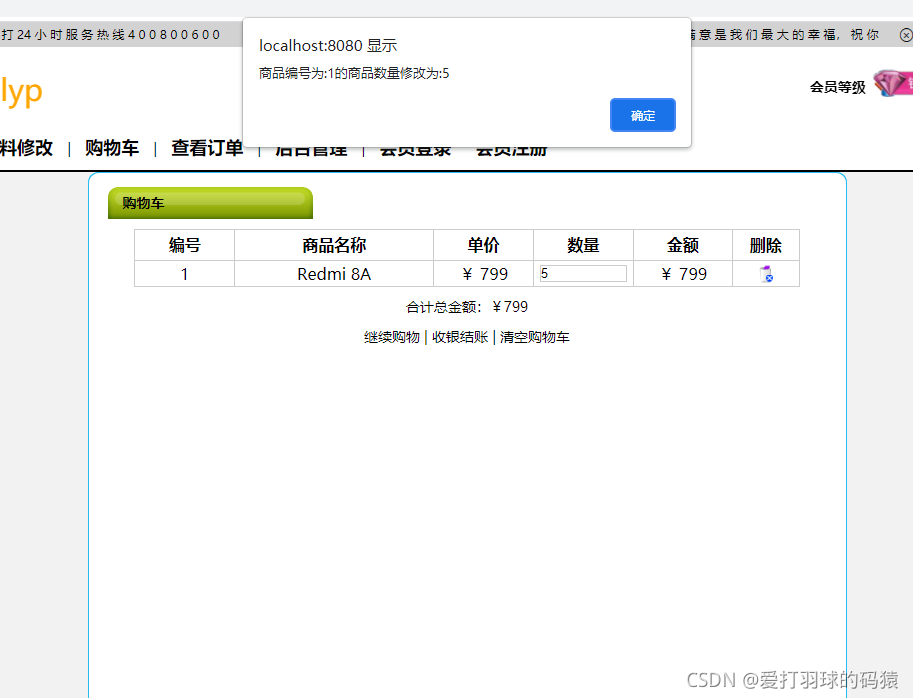Screen dimensions: 913x698
Task: Open 继续购物 to keep shopping
Action: coord(391,337)
